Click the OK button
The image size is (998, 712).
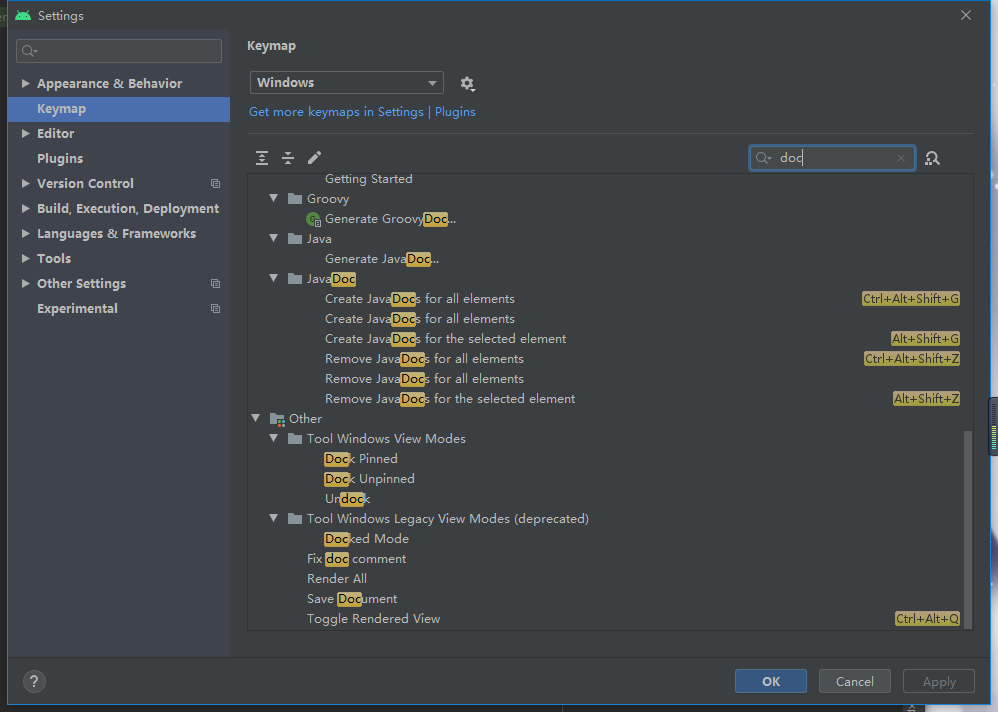[x=771, y=681]
